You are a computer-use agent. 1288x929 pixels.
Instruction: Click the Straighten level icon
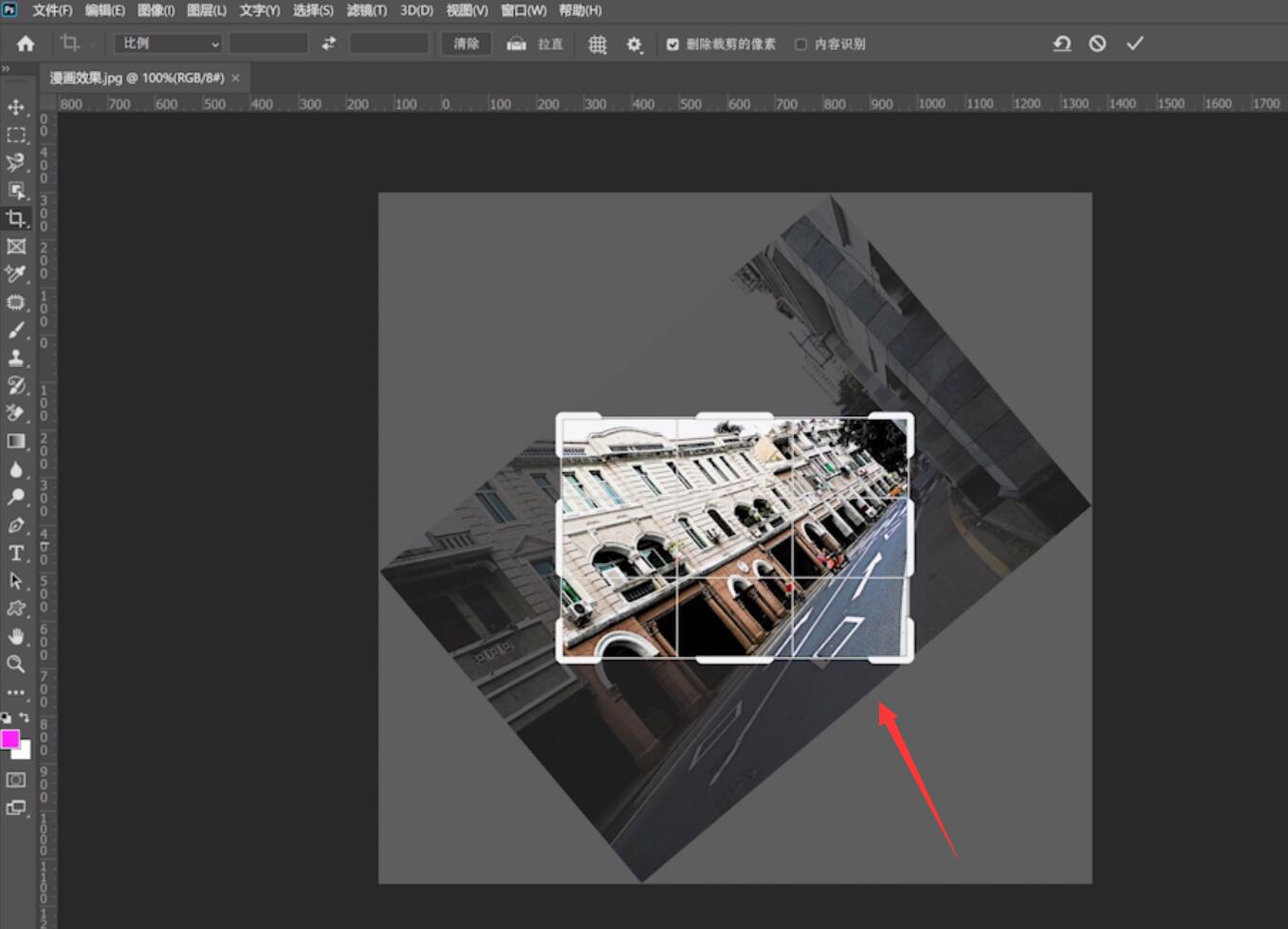pos(516,44)
